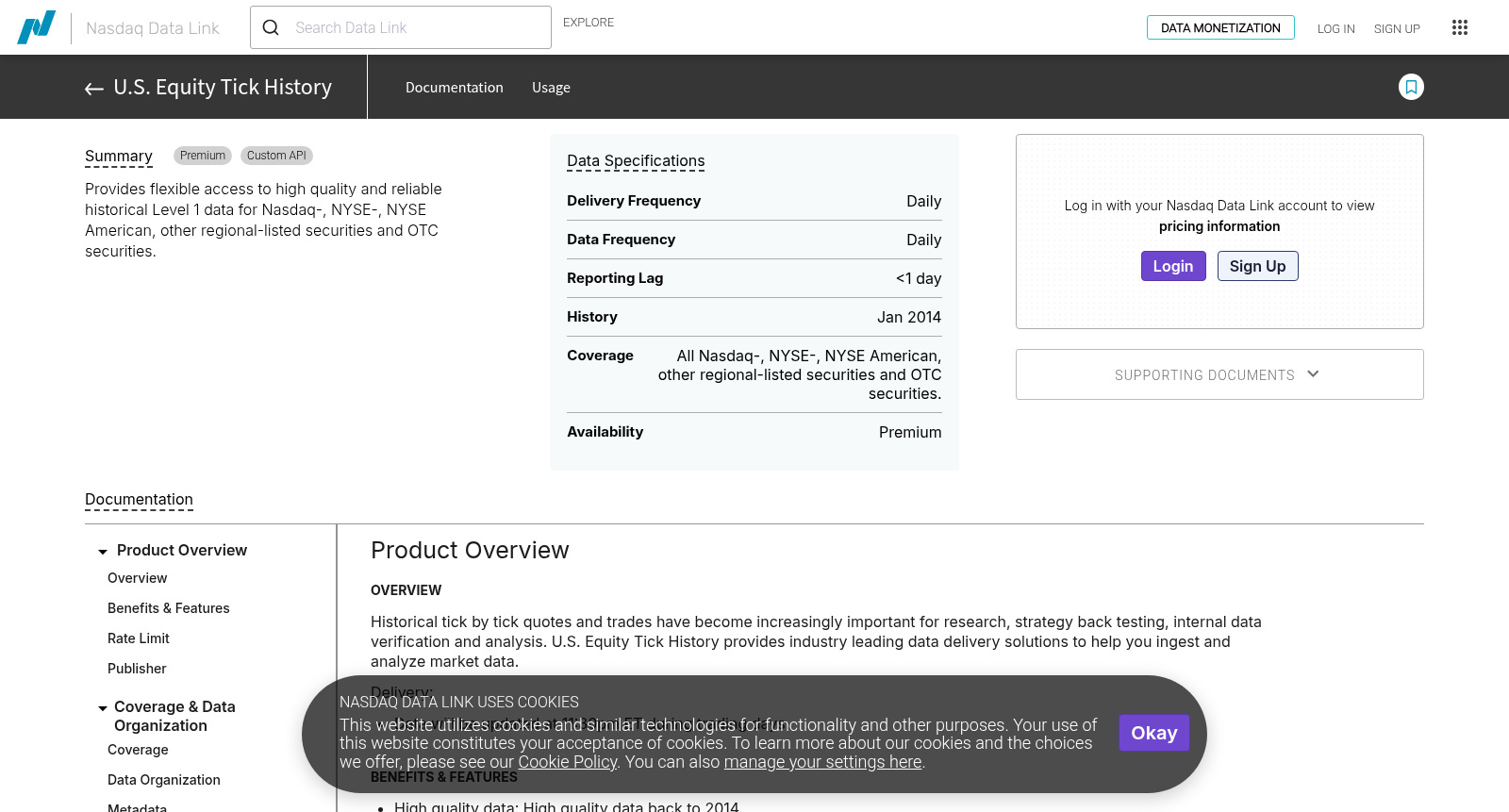This screenshot has height=812, width=1509.
Task: Click the Sign Up button in pricing box
Action: 1258,266
